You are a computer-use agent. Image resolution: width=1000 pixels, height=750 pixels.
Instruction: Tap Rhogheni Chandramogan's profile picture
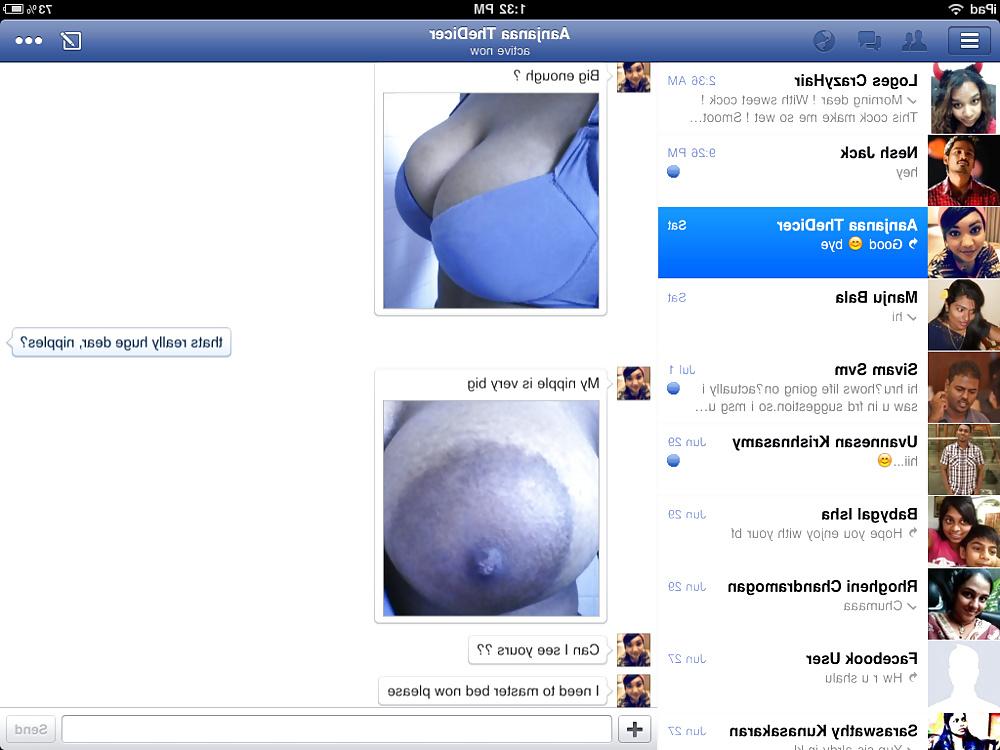pos(964,604)
